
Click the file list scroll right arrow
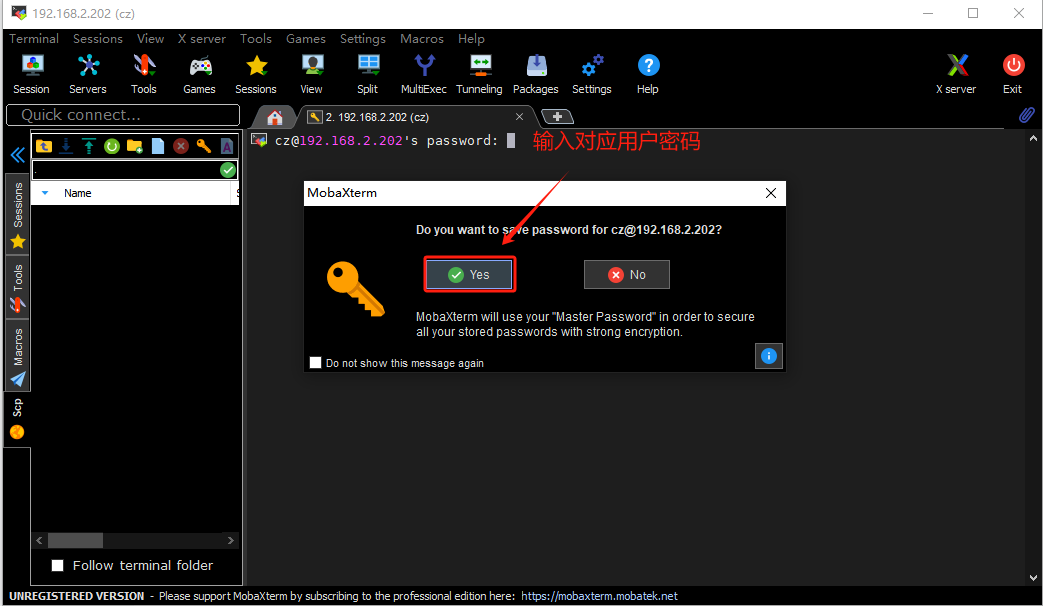point(231,540)
